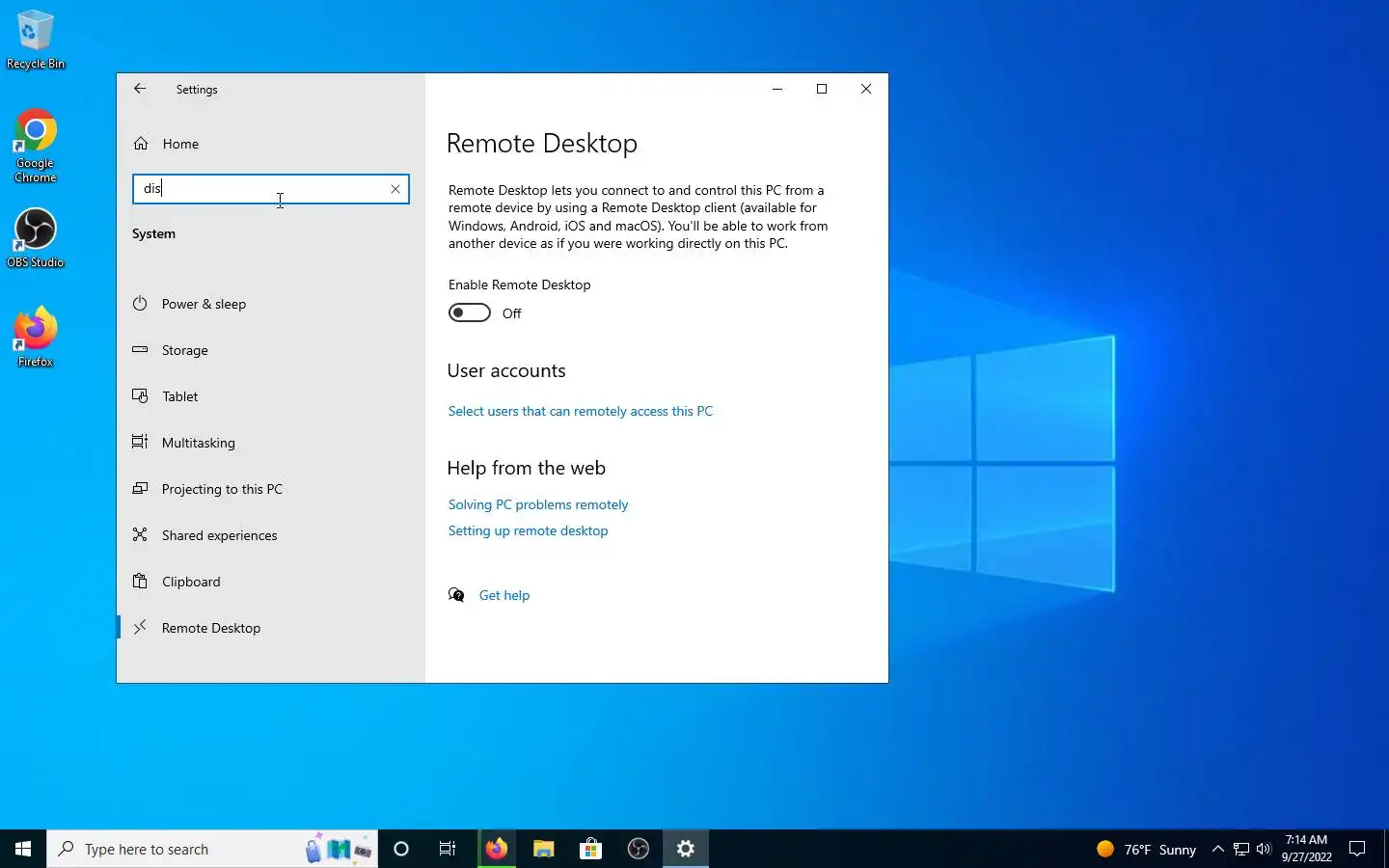The image size is (1389, 868).
Task: Click the Tablet icon in sidebar
Action: pyautogui.click(x=140, y=395)
